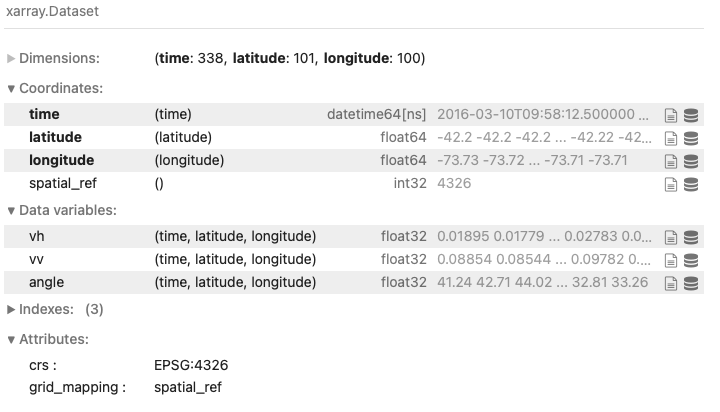This screenshot has height=412, width=720.
Task: Show attributes icon for angle variable
Action: (670, 283)
